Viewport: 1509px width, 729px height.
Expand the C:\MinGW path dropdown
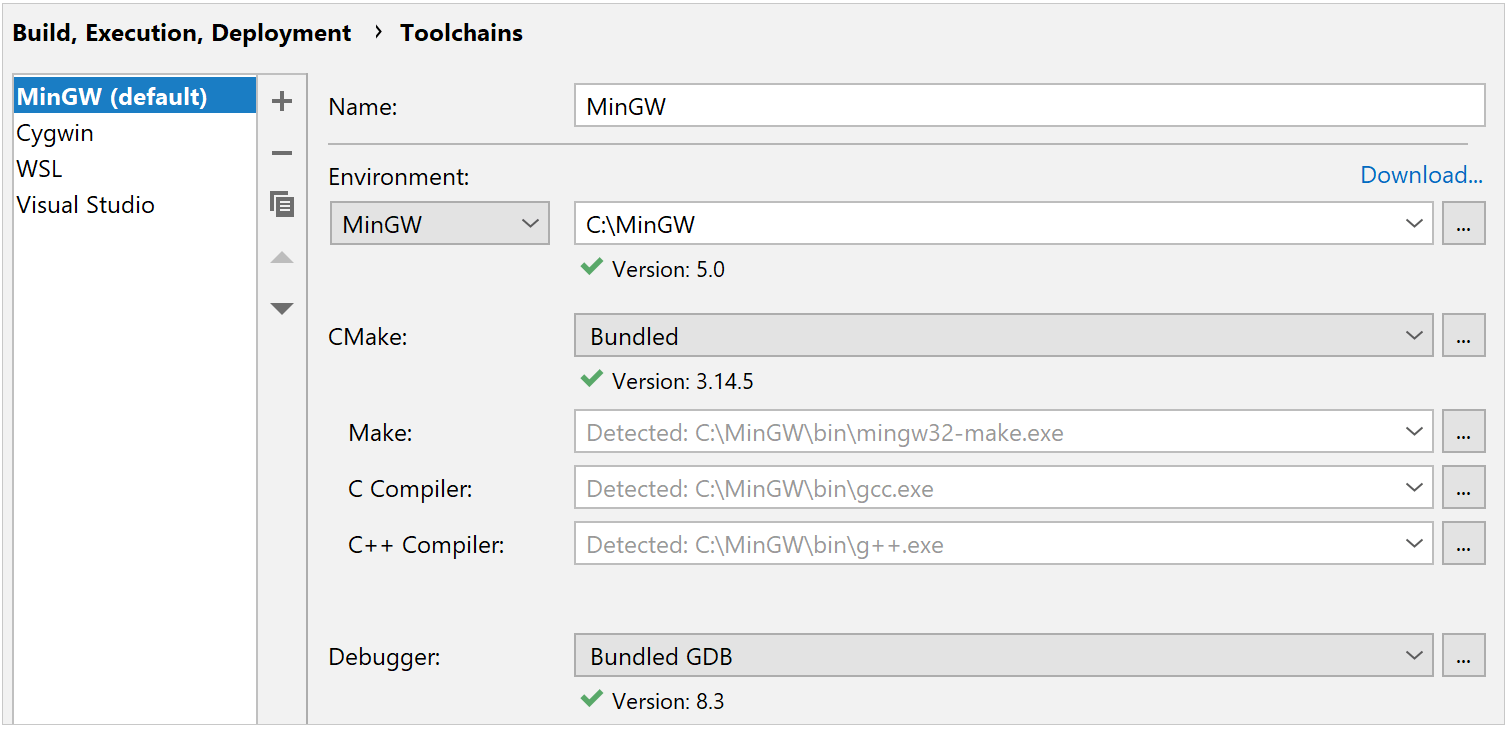(1413, 223)
